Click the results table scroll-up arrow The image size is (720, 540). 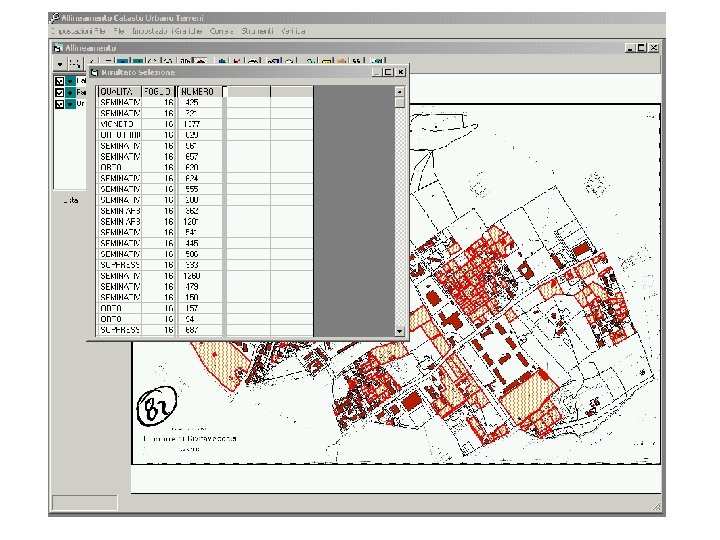(399, 91)
